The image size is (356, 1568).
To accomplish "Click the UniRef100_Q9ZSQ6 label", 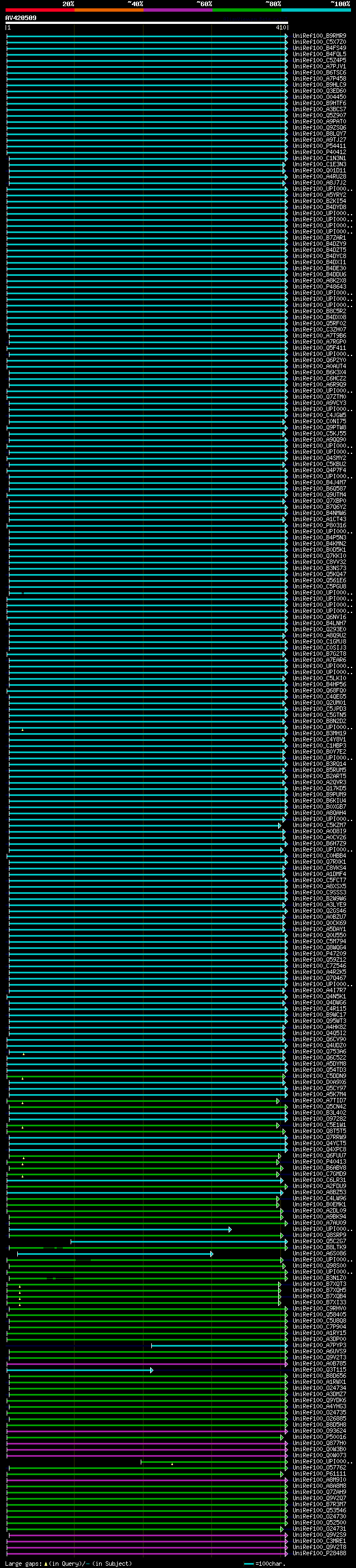I will tap(319, 127).
